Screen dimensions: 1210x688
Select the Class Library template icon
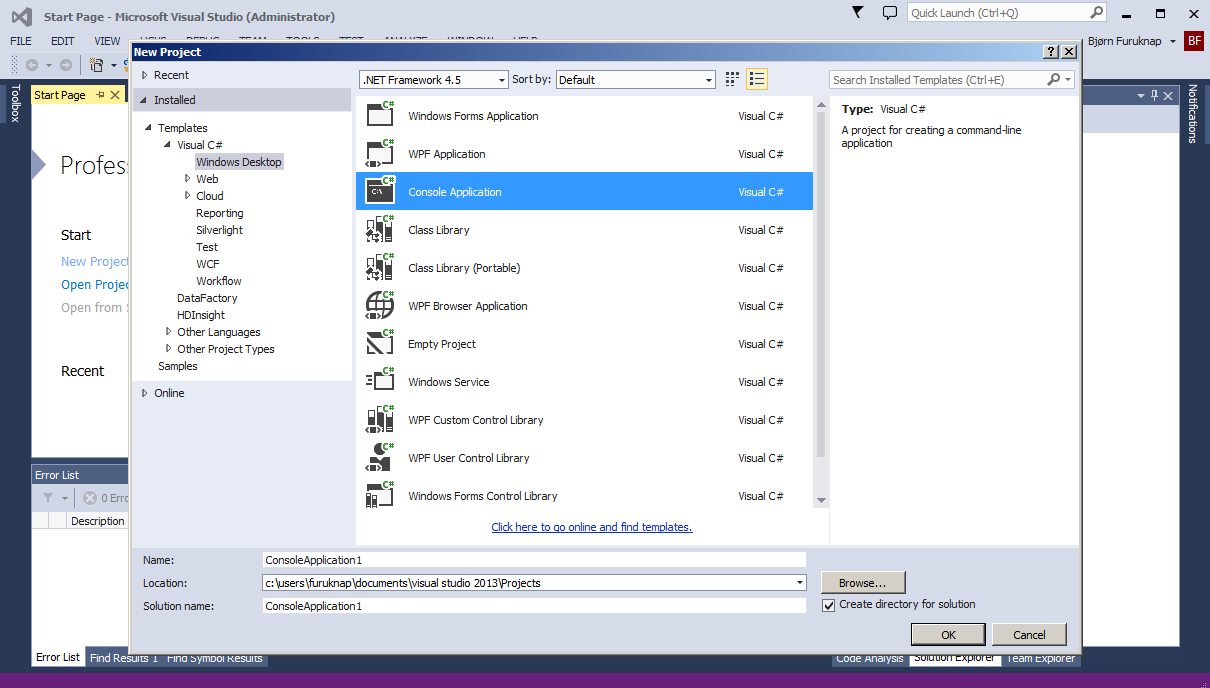pos(380,230)
